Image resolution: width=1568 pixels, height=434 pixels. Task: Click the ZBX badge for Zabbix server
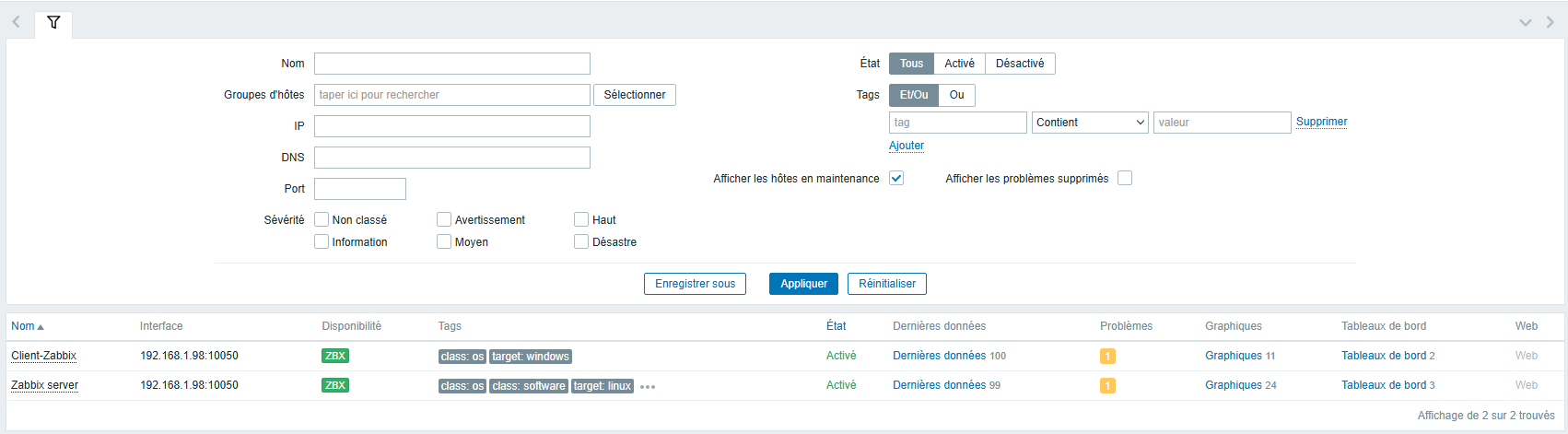click(x=335, y=385)
